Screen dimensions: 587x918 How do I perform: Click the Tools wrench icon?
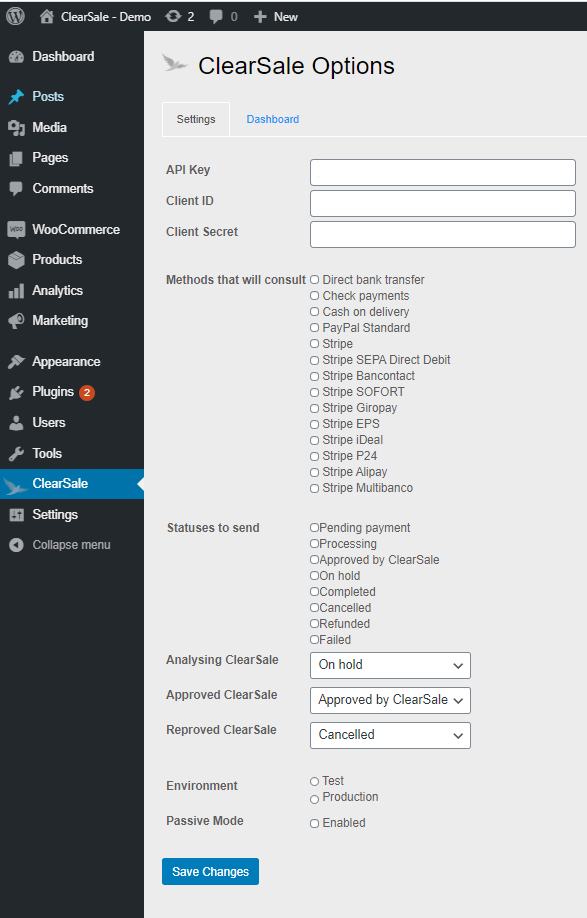pyautogui.click(x=16, y=454)
